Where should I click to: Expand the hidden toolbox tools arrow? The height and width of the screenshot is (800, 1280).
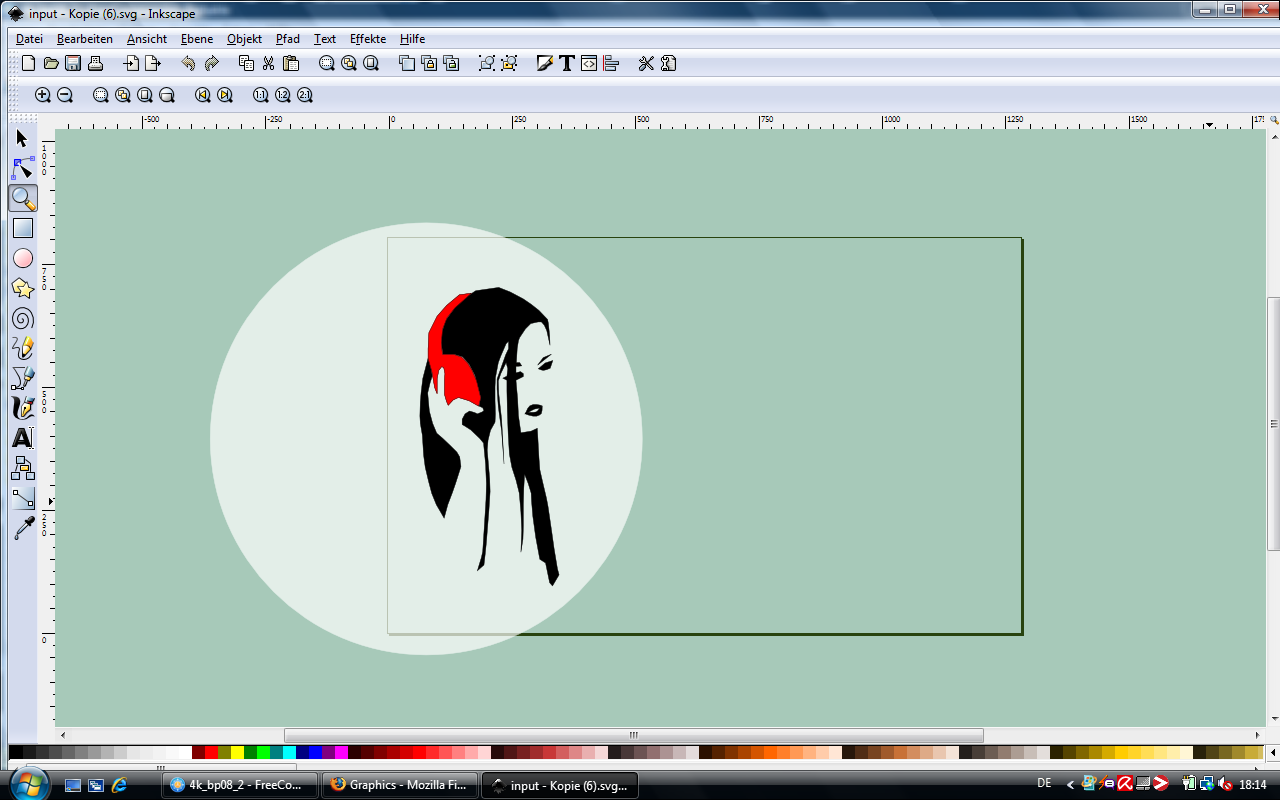tap(50, 500)
